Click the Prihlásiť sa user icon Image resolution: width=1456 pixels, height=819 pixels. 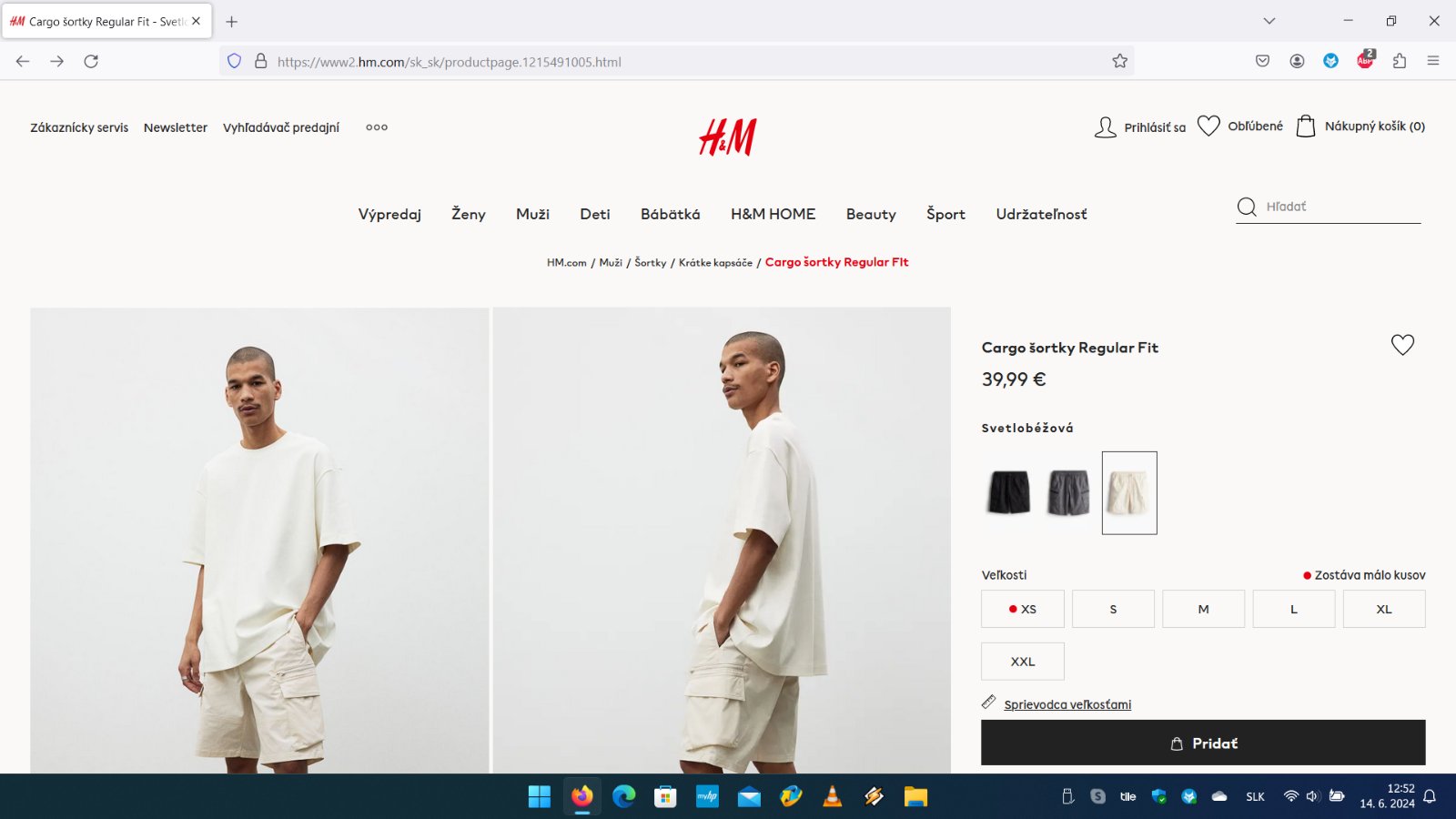pyautogui.click(x=1105, y=126)
